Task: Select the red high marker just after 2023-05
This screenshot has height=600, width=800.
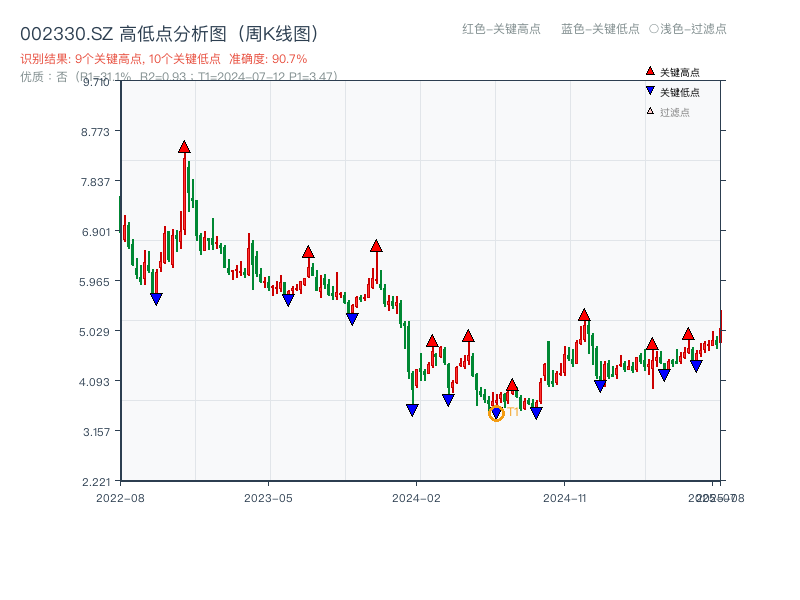Action: pos(308,252)
